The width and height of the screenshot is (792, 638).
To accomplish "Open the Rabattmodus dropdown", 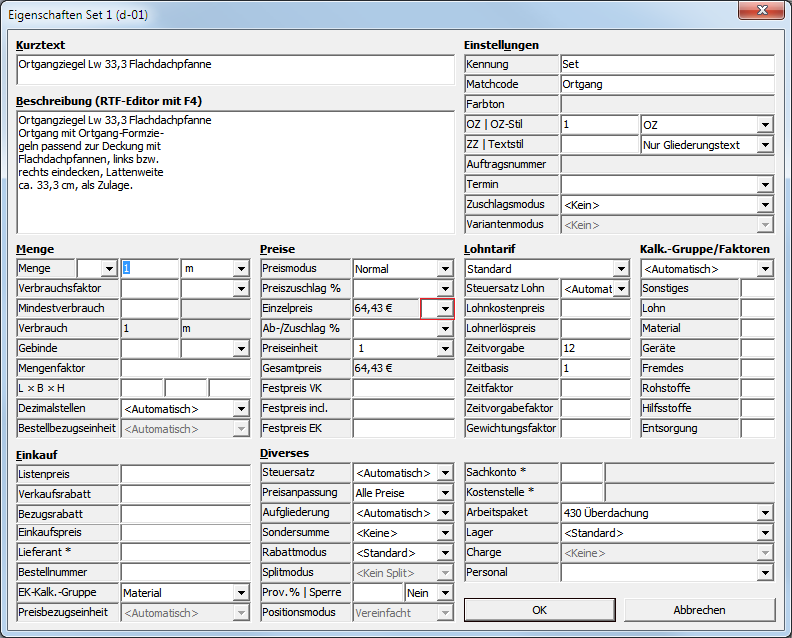I will click(x=444, y=553).
